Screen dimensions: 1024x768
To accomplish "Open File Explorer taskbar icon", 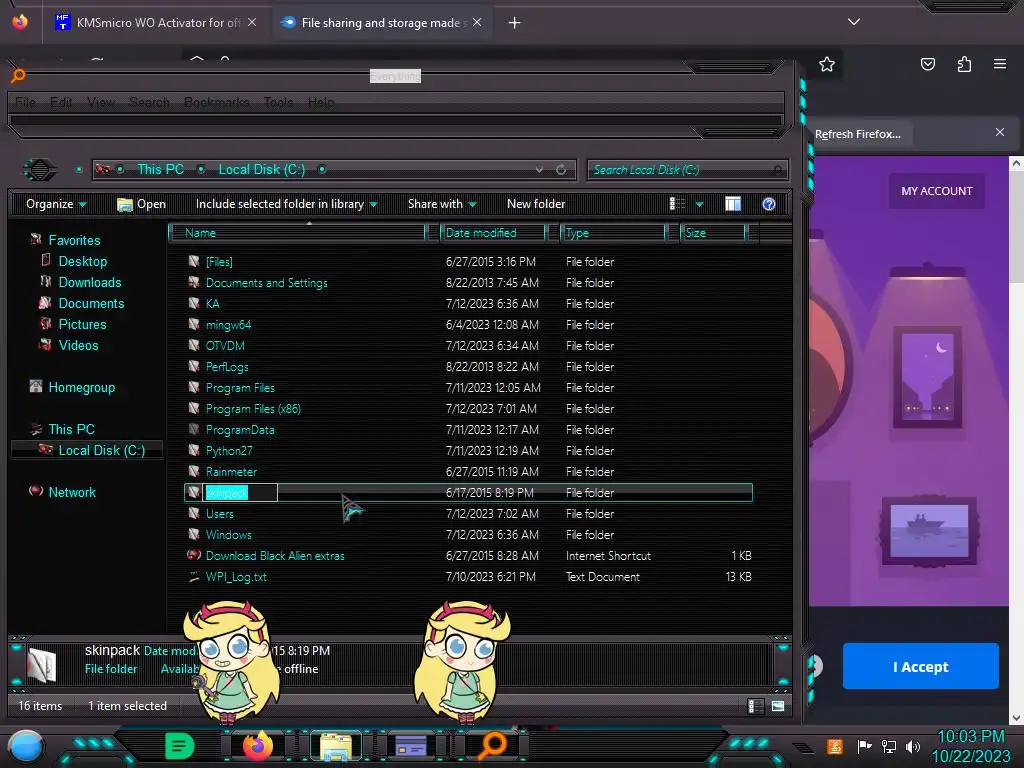I will coord(336,746).
